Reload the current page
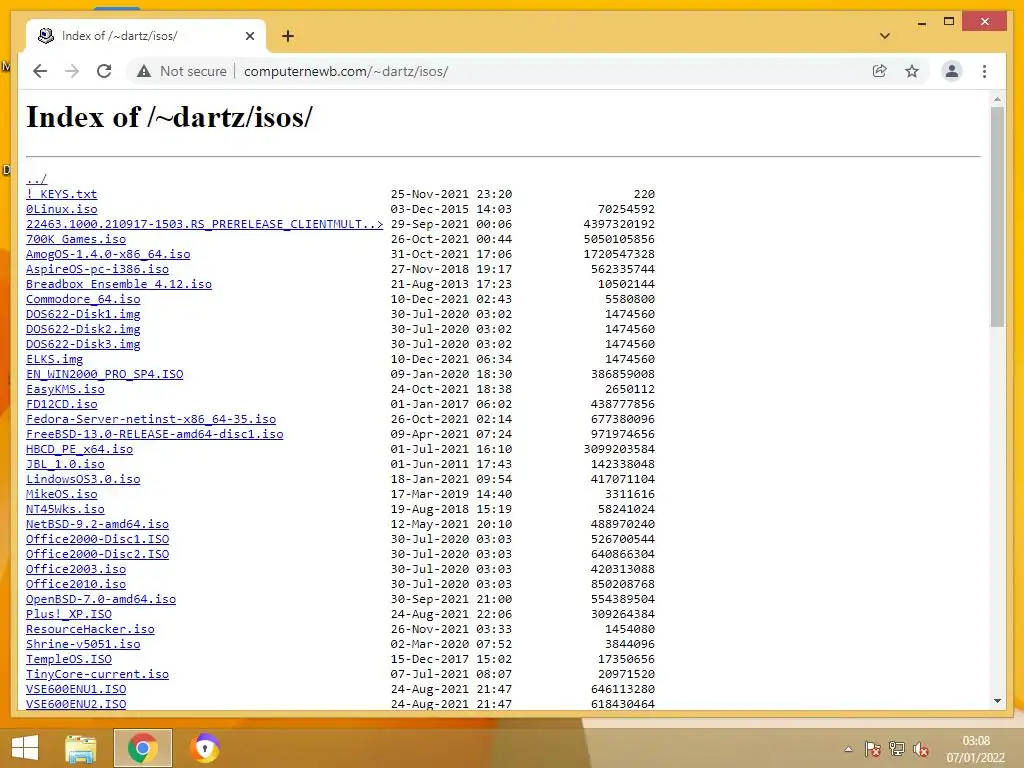Viewport: 1024px width, 768px height. tap(104, 71)
